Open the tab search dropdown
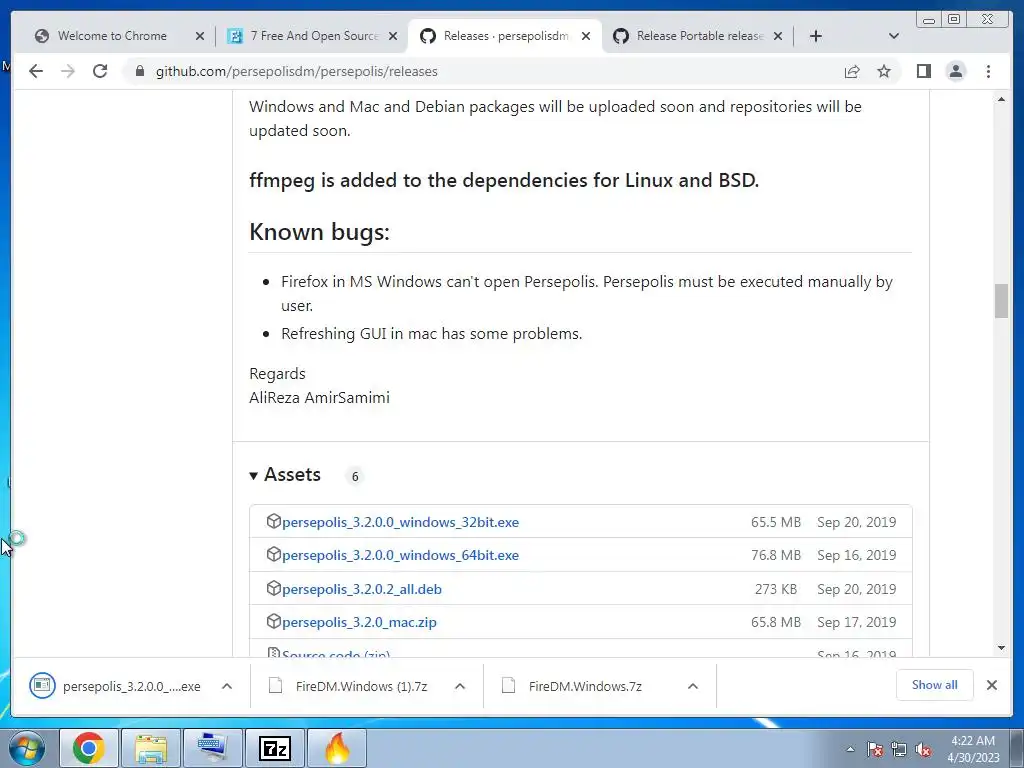This screenshot has width=1024, height=768. pyautogui.click(x=894, y=36)
